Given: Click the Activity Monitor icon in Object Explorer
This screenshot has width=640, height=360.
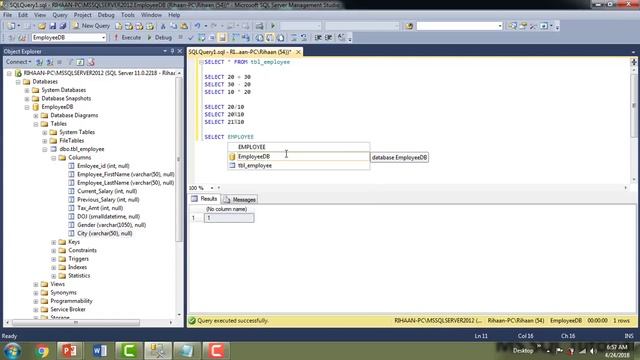Looking at the screenshot, I should click(x=91, y=62).
